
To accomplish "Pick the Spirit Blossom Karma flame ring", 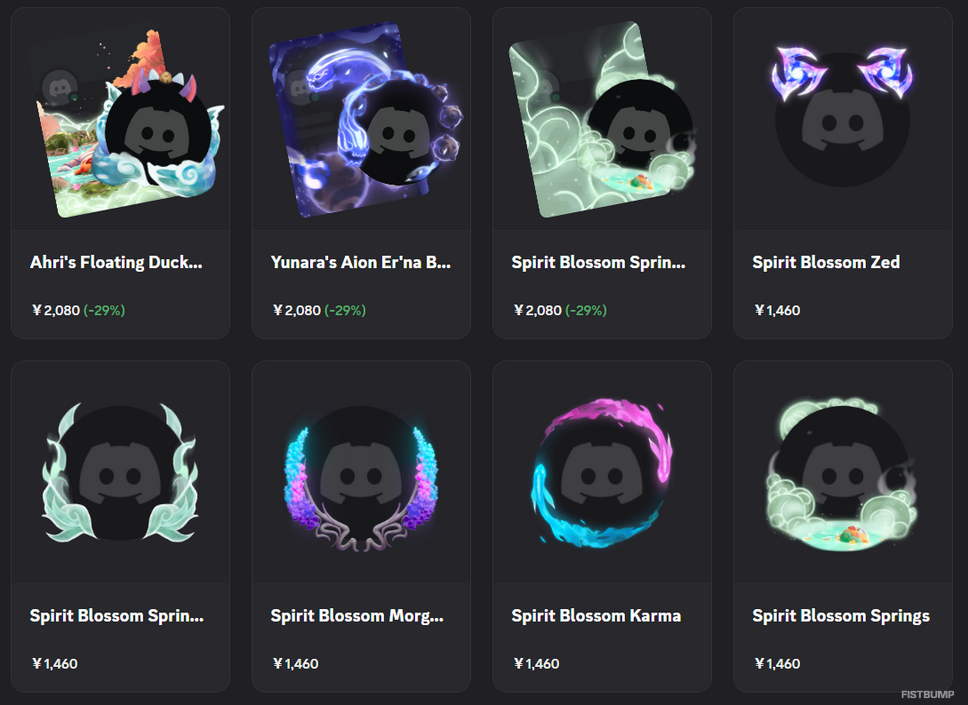I will pyautogui.click(x=602, y=472).
